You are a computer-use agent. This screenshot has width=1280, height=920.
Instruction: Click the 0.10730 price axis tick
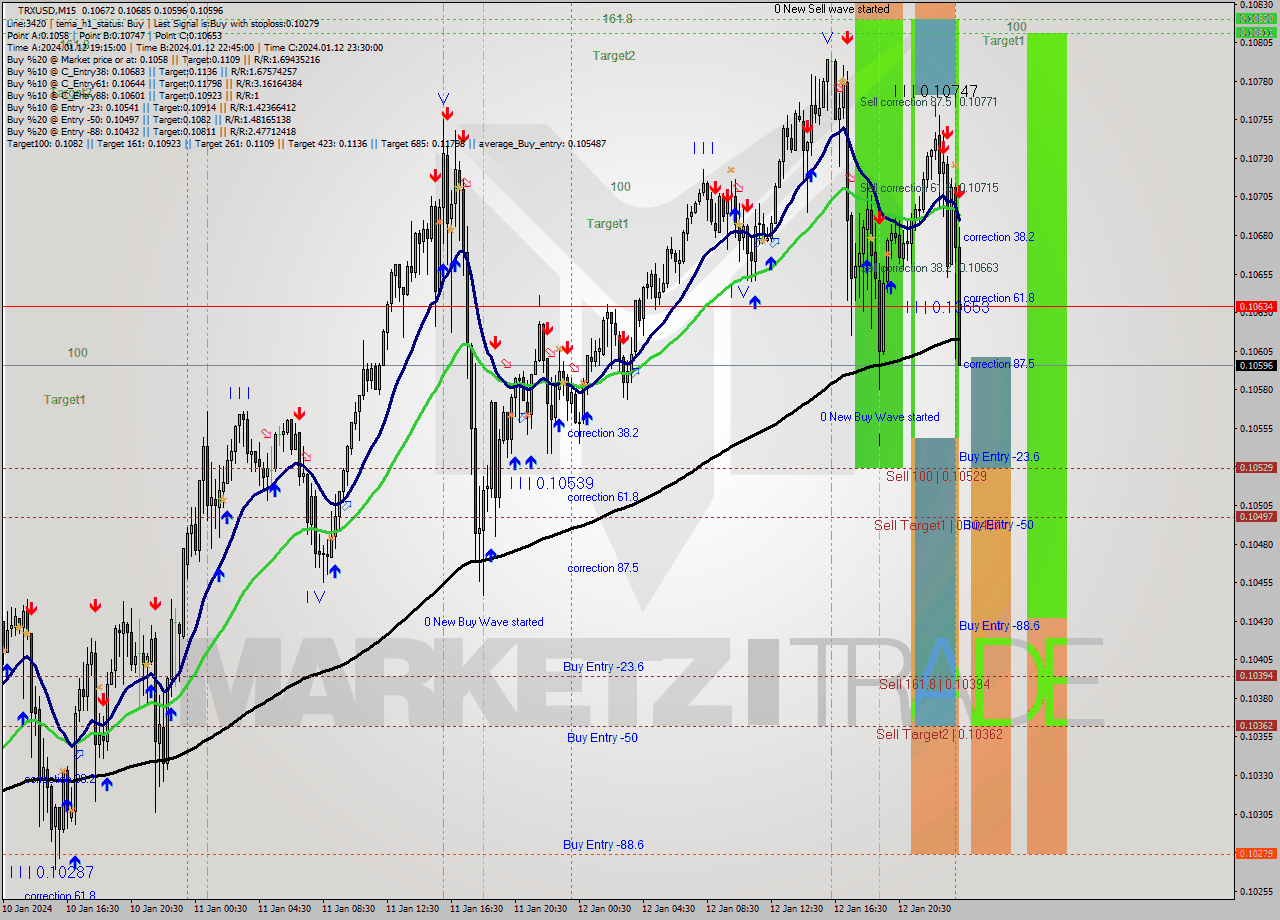(1256, 159)
